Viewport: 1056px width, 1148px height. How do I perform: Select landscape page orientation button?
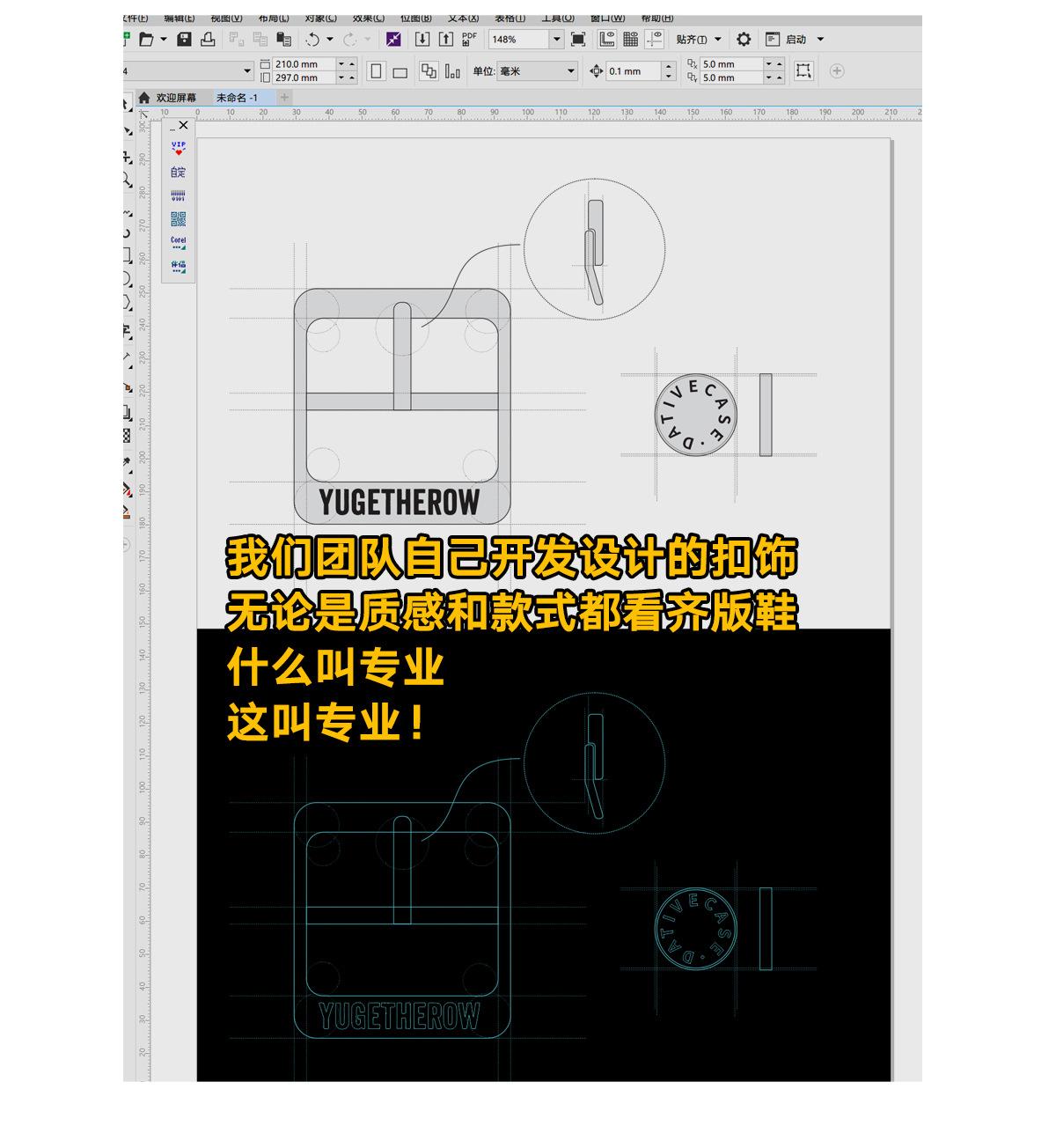pos(400,72)
